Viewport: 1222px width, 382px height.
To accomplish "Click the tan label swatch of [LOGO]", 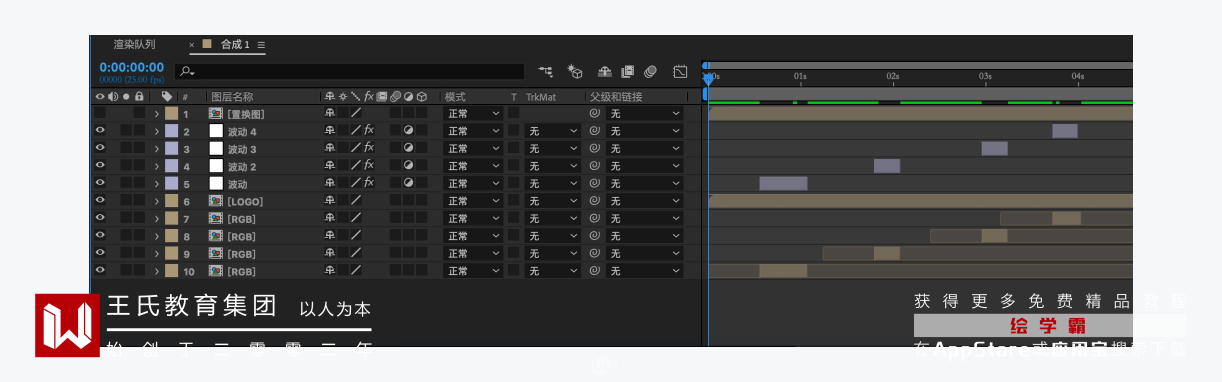I will pyautogui.click(x=171, y=201).
